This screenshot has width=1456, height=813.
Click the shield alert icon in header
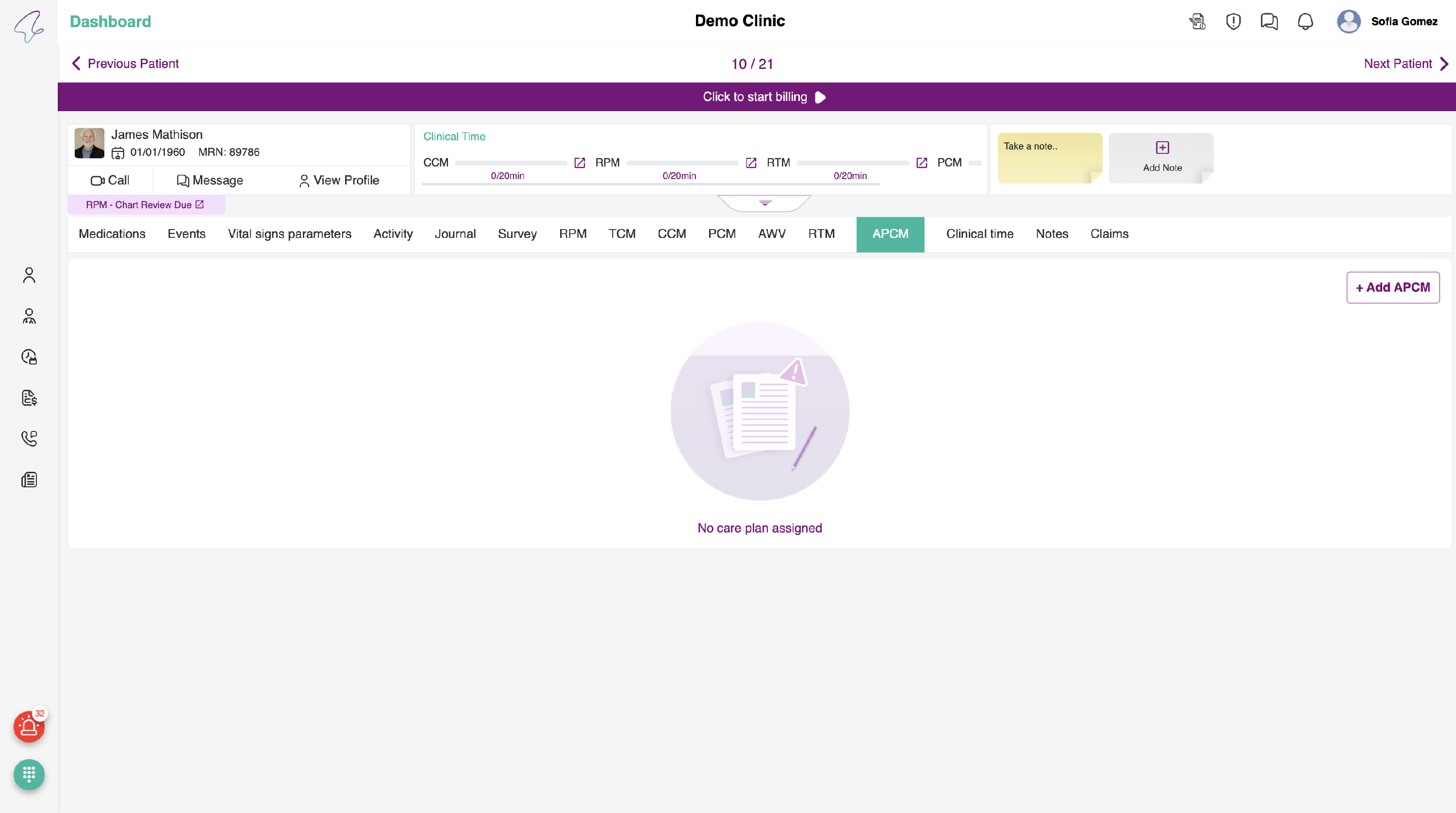click(1233, 21)
